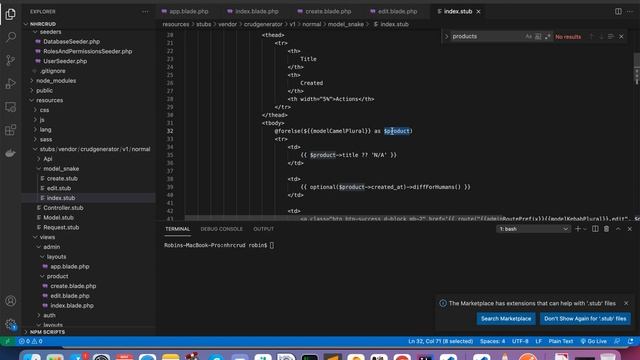640x360 pixels.
Task: Switch to the OUTPUT tab
Action: pos(263,229)
